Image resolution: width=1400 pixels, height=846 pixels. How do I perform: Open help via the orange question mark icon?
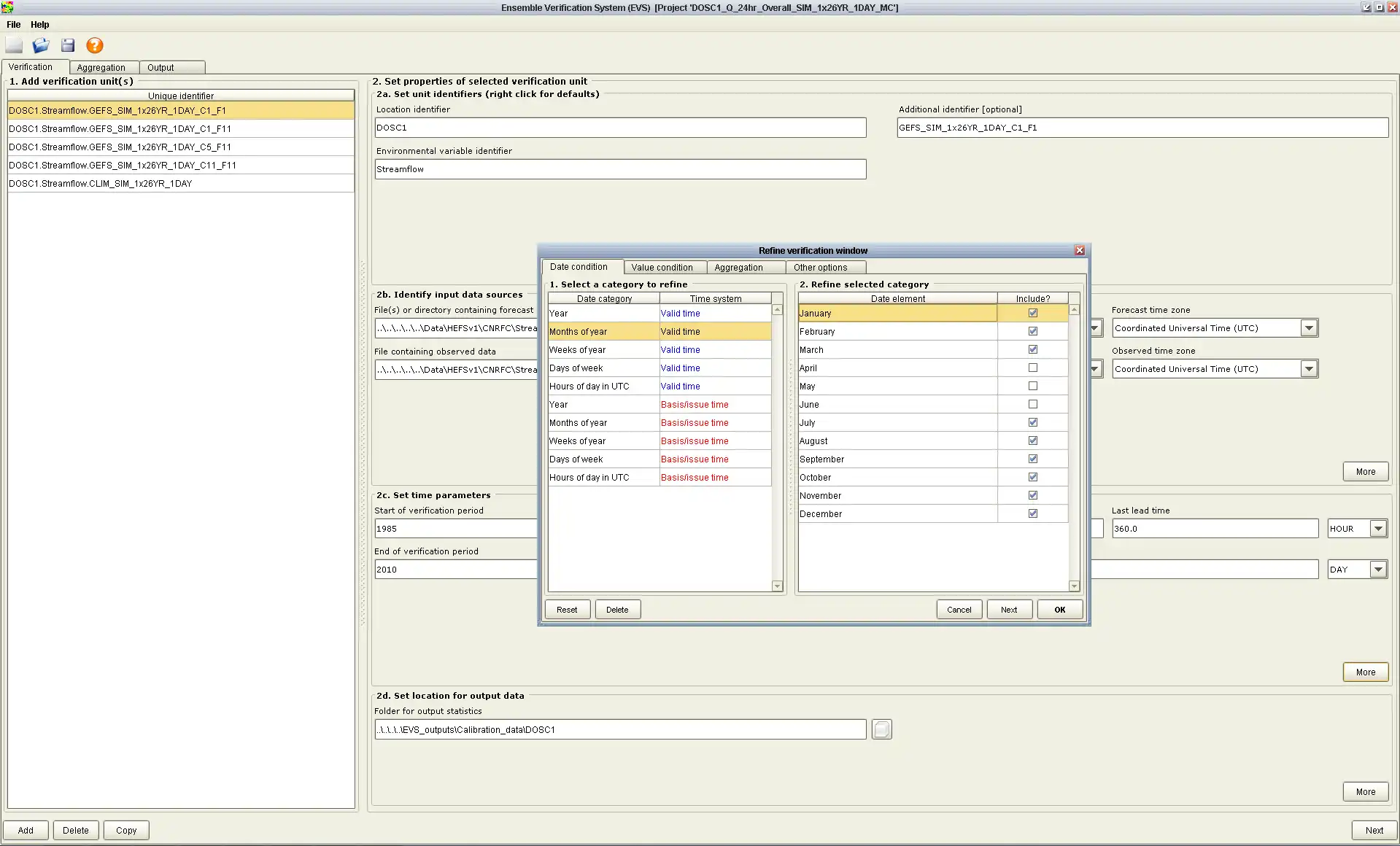[x=95, y=46]
